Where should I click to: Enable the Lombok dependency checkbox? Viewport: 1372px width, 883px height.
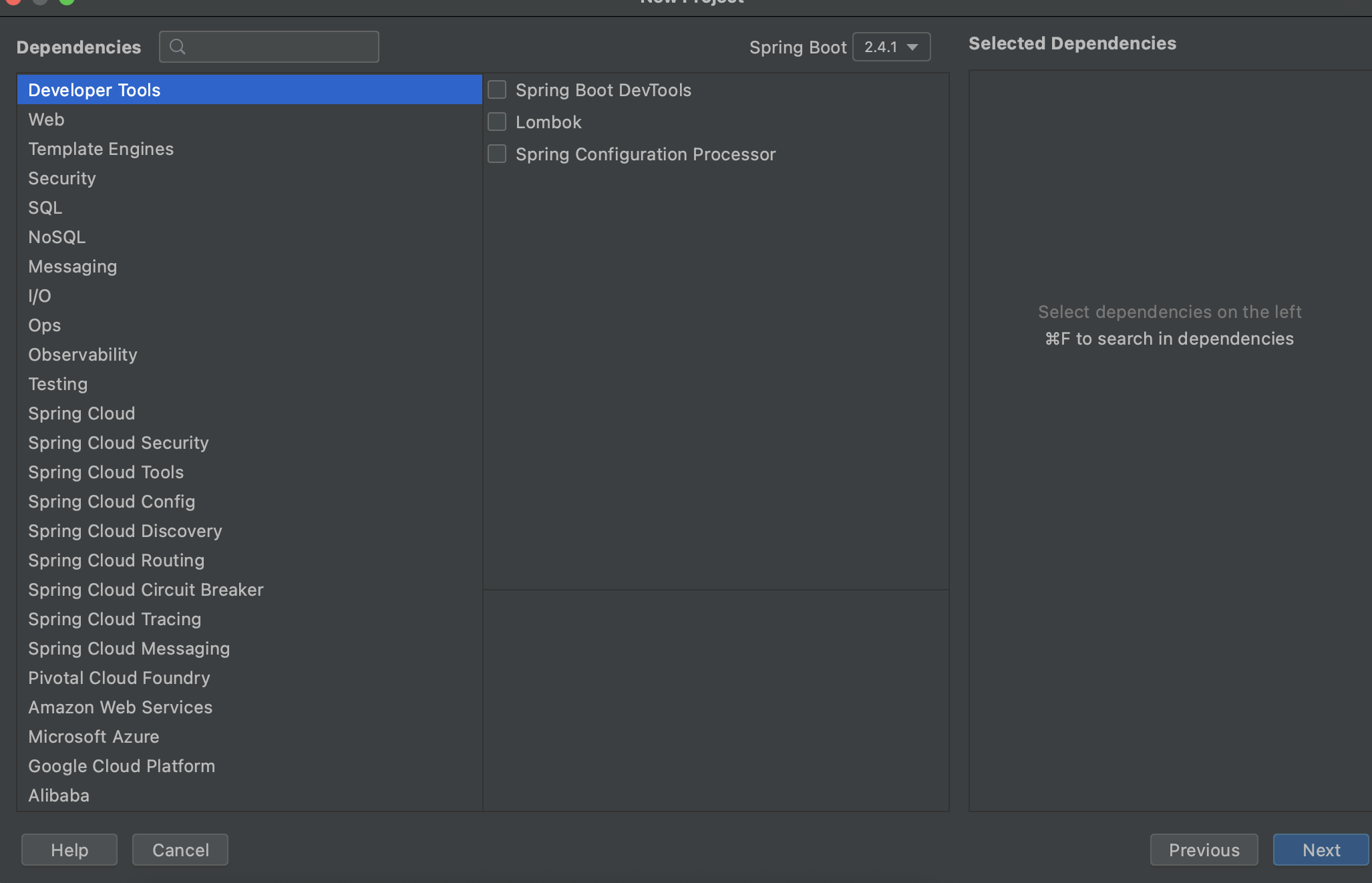(x=498, y=122)
